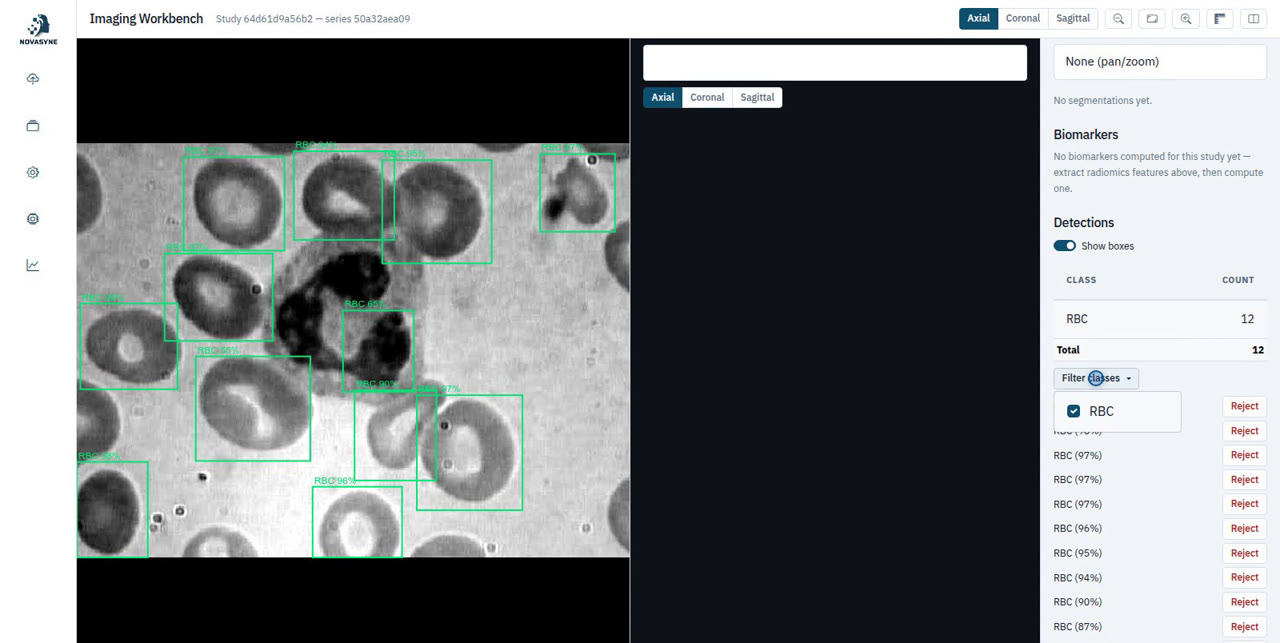
Task: Click the RBC (87%) detection label
Action: pyautogui.click(x=1078, y=626)
